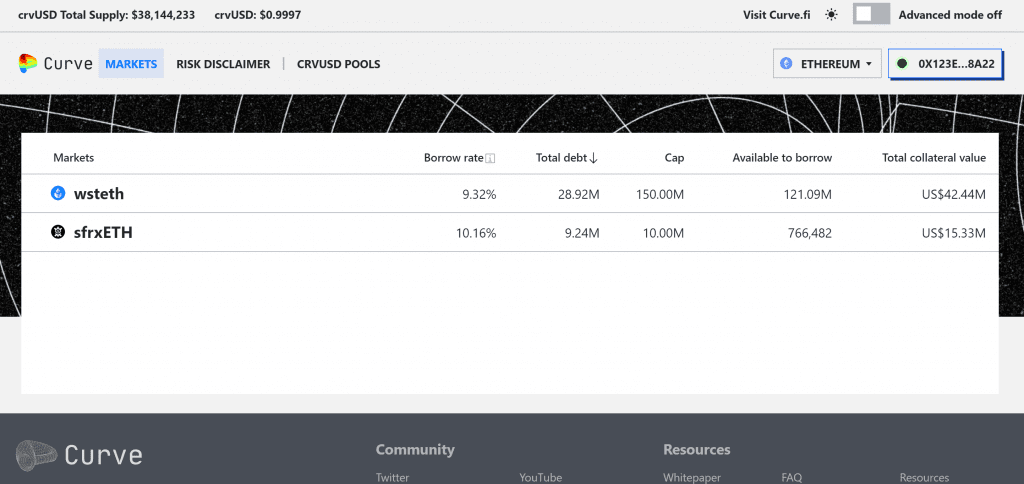Image resolution: width=1024 pixels, height=484 pixels.
Task: Click the crvUSD: $0.9997 price text
Action: 257,14
